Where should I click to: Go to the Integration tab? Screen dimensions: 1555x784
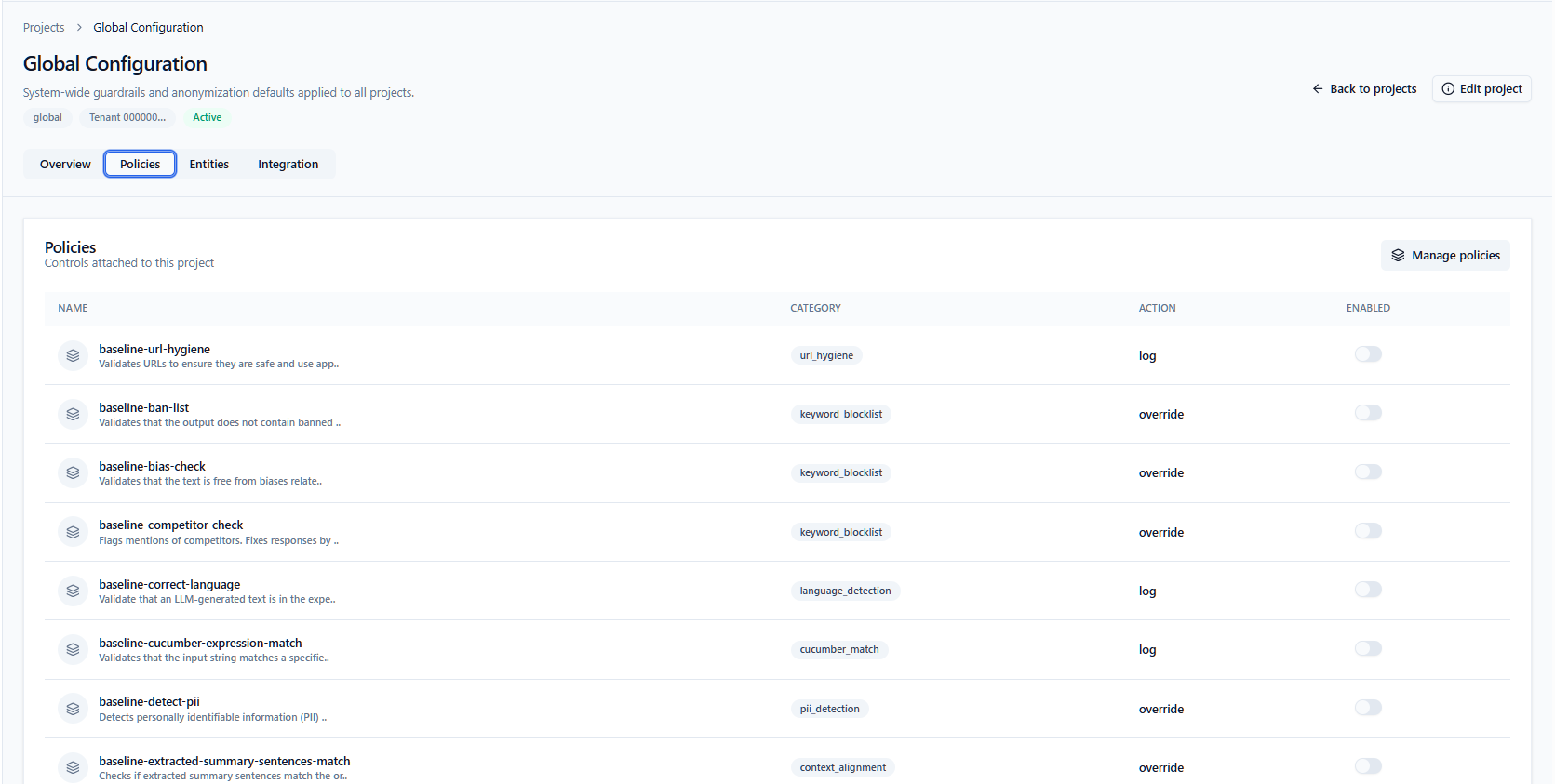(x=288, y=164)
